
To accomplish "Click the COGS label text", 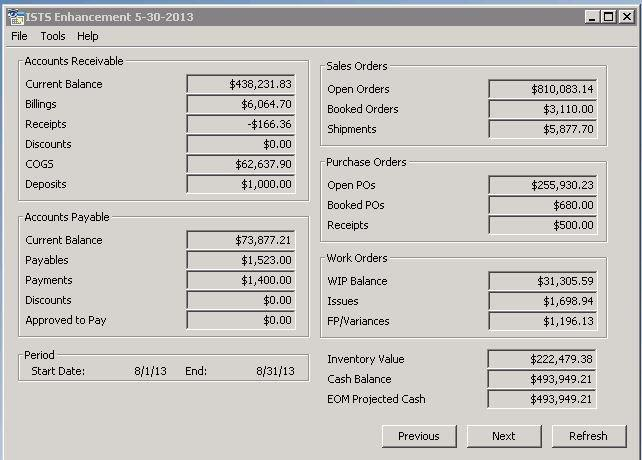I will (39, 164).
